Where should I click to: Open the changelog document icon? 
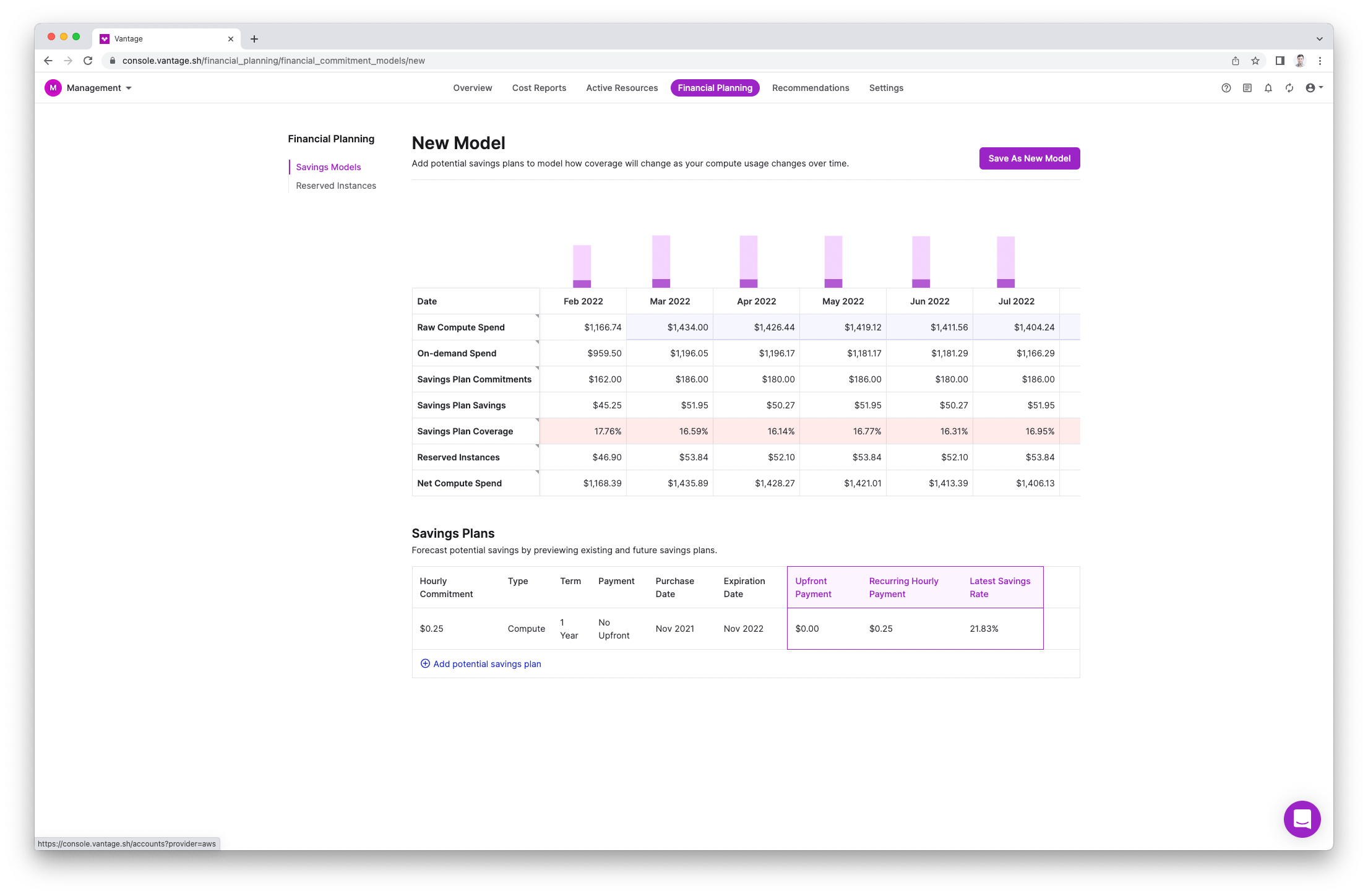tap(1247, 88)
